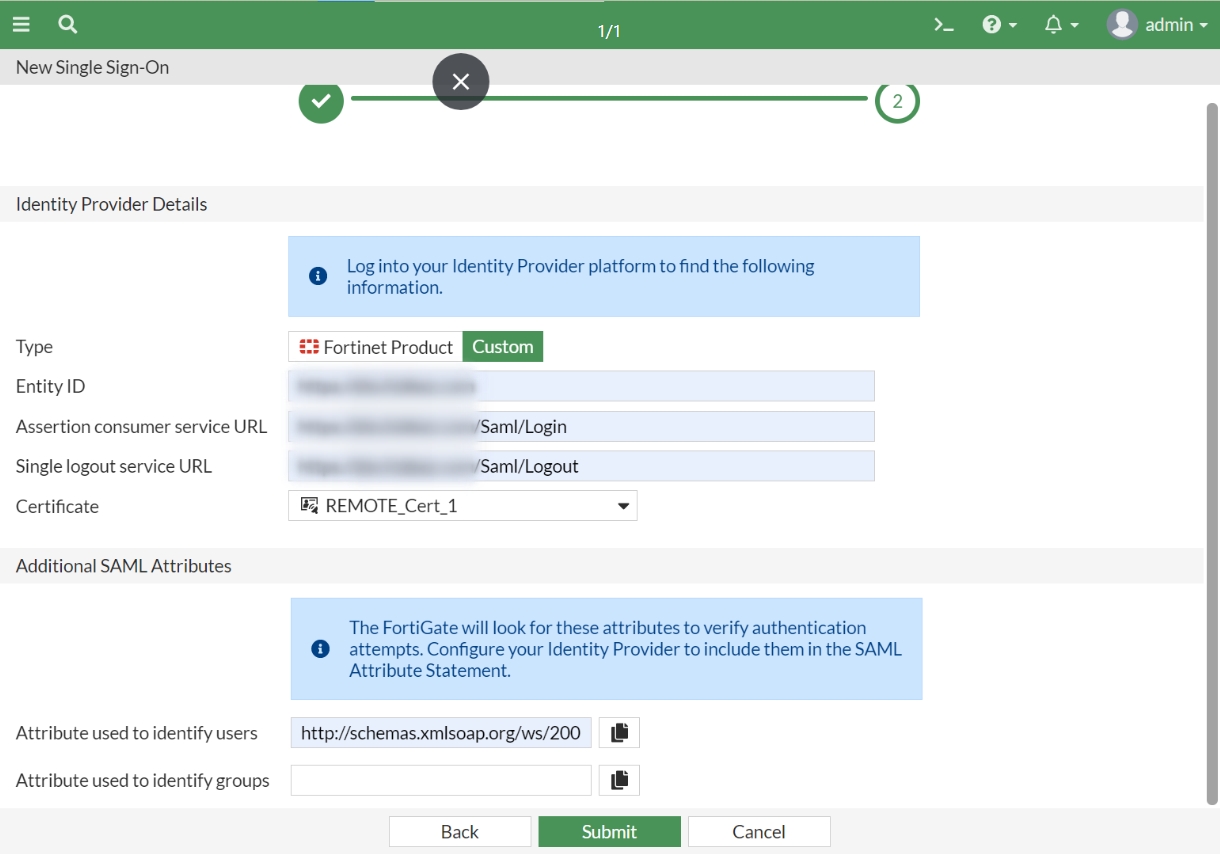Expand the admin user menu

1157,25
